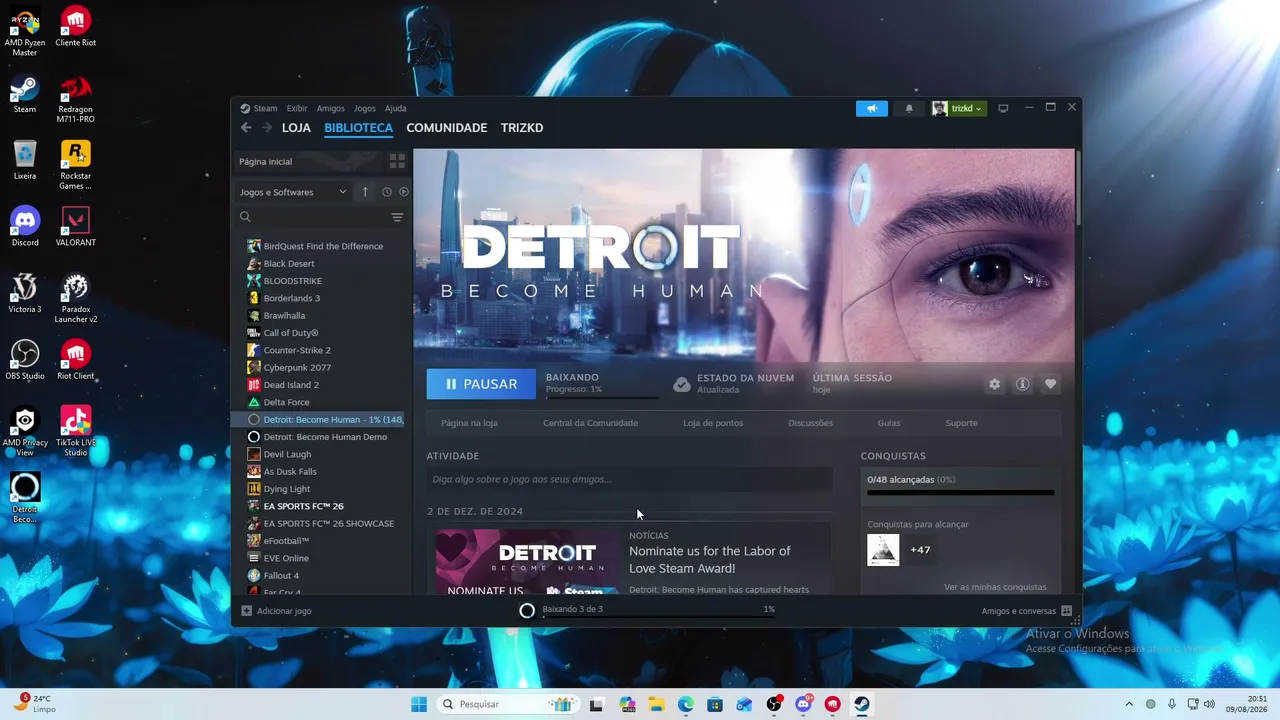Pause the Detroit download with PAUSAR

[x=481, y=384]
